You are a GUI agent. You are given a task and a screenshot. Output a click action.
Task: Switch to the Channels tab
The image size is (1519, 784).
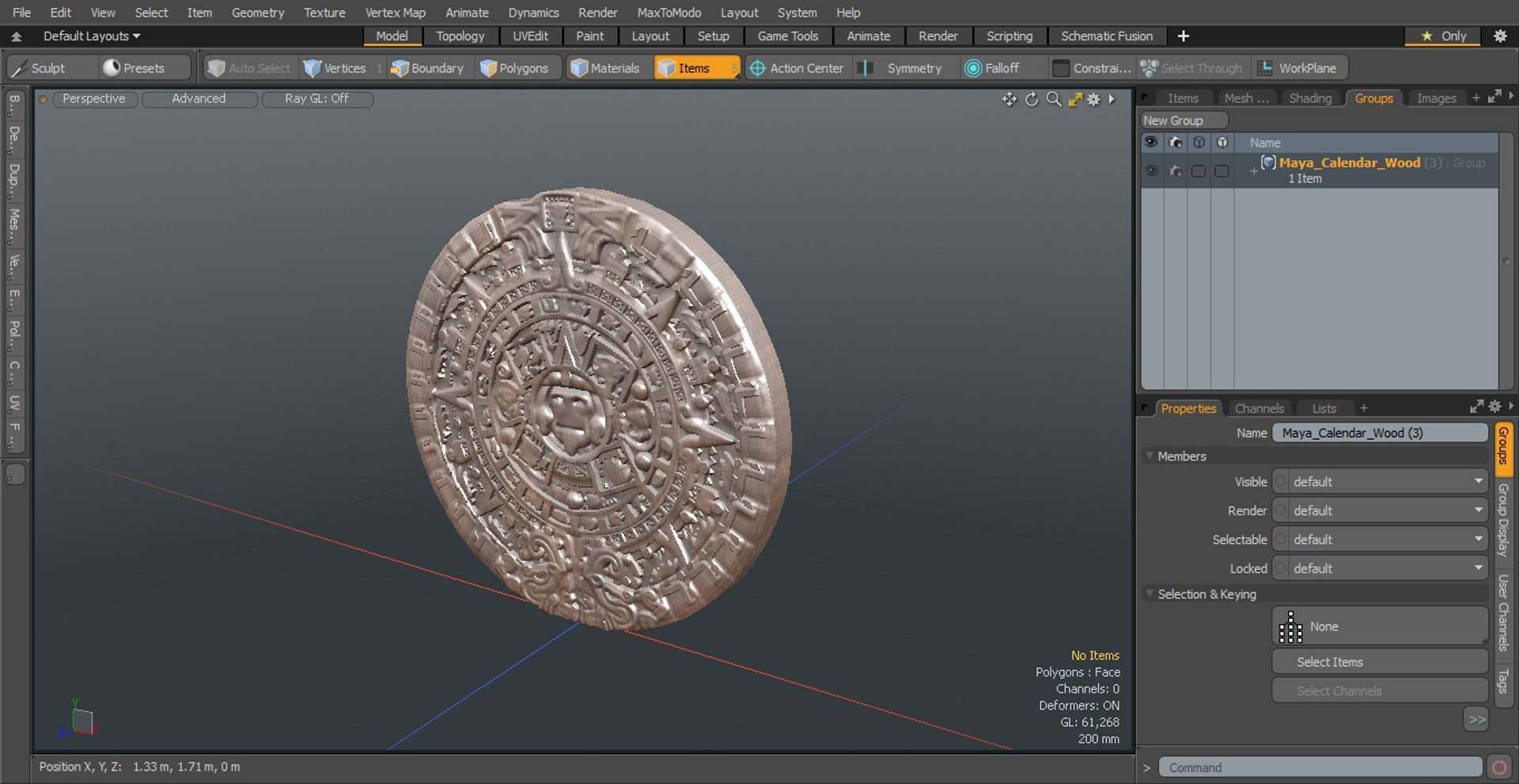point(1259,408)
